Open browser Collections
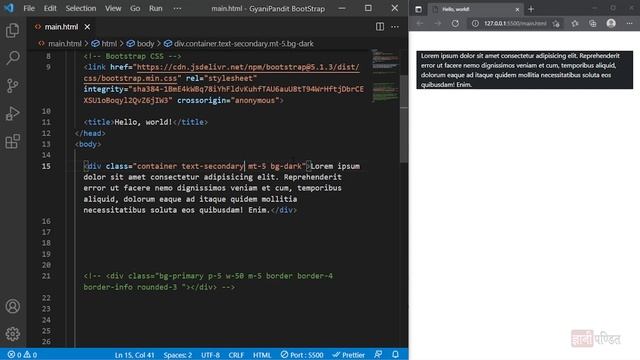The height and width of the screenshot is (360, 640). click(x=593, y=24)
